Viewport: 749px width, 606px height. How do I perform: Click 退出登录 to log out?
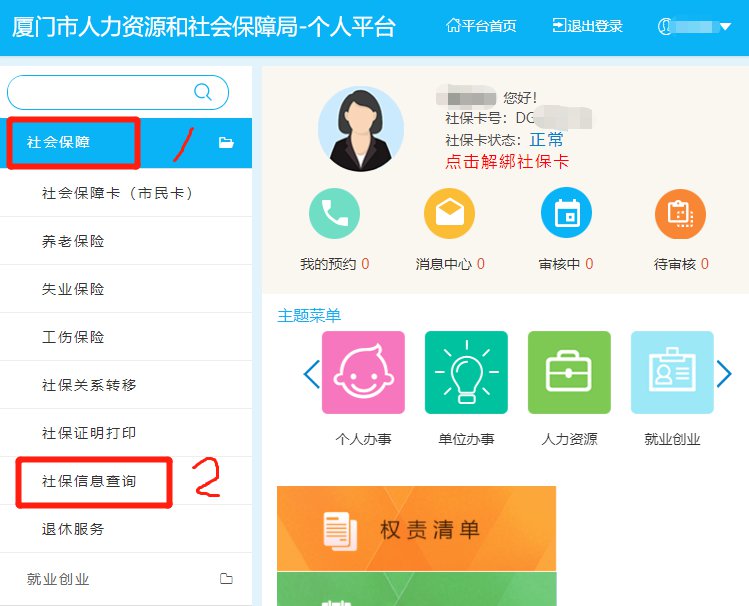point(588,26)
